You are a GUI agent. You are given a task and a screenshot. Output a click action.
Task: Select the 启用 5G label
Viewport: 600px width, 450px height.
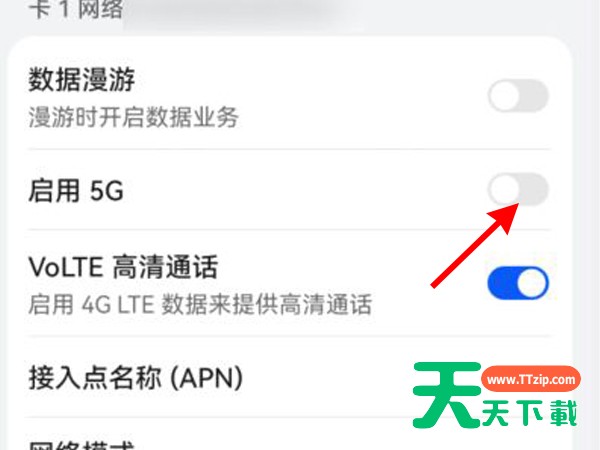(x=76, y=191)
